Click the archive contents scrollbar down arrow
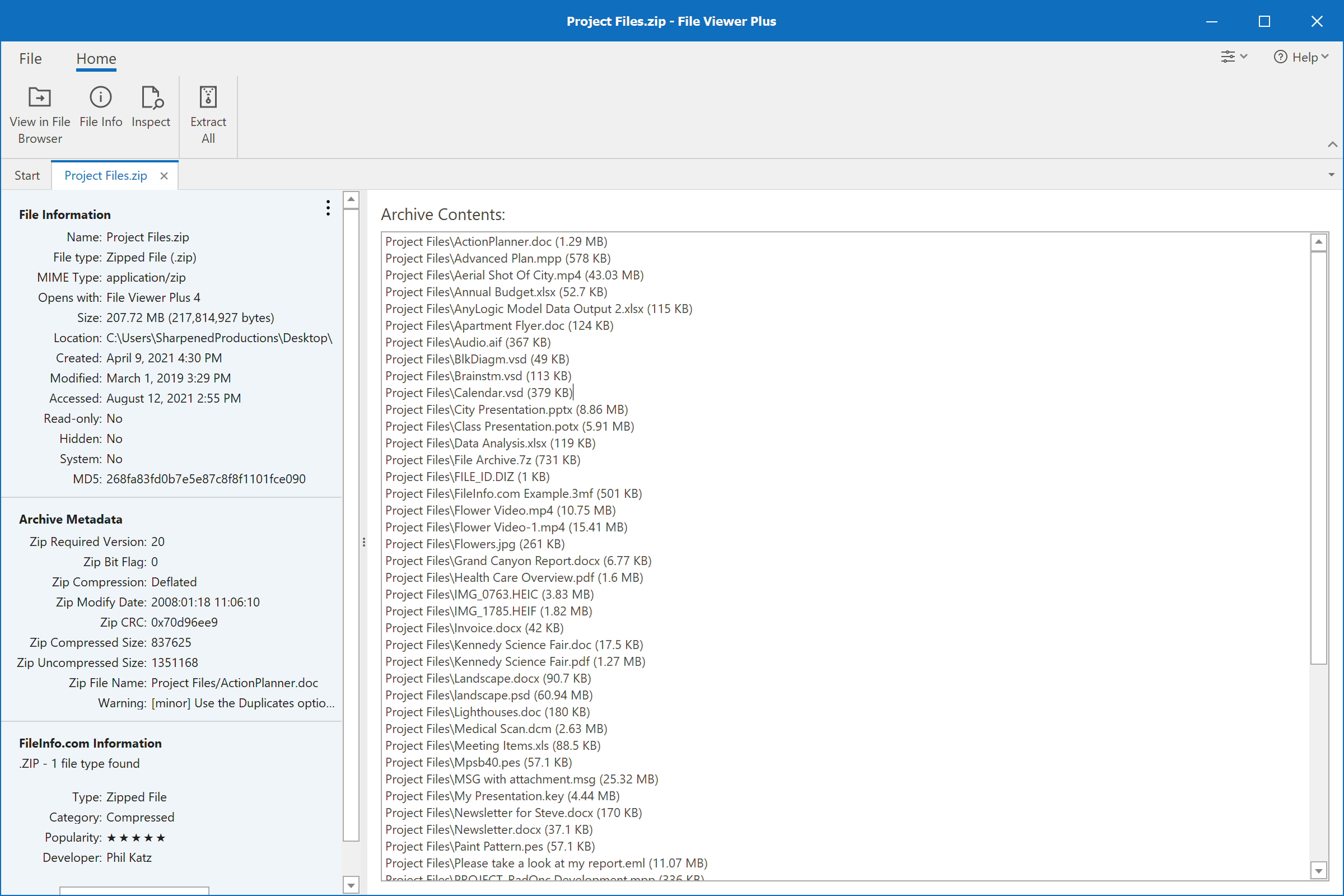The height and width of the screenshot is (896, 1344). click(1318, 870)
